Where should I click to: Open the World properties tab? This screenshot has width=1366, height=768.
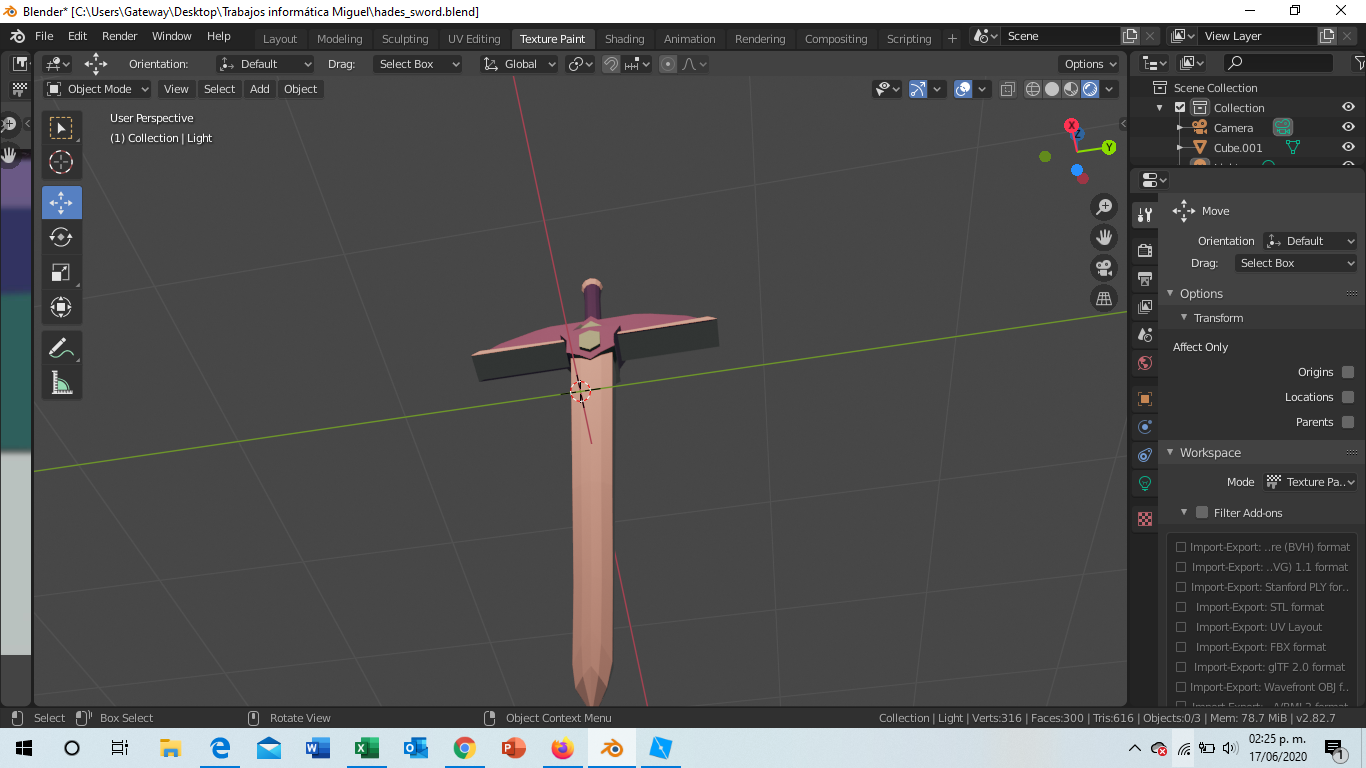click(1145, 363)
